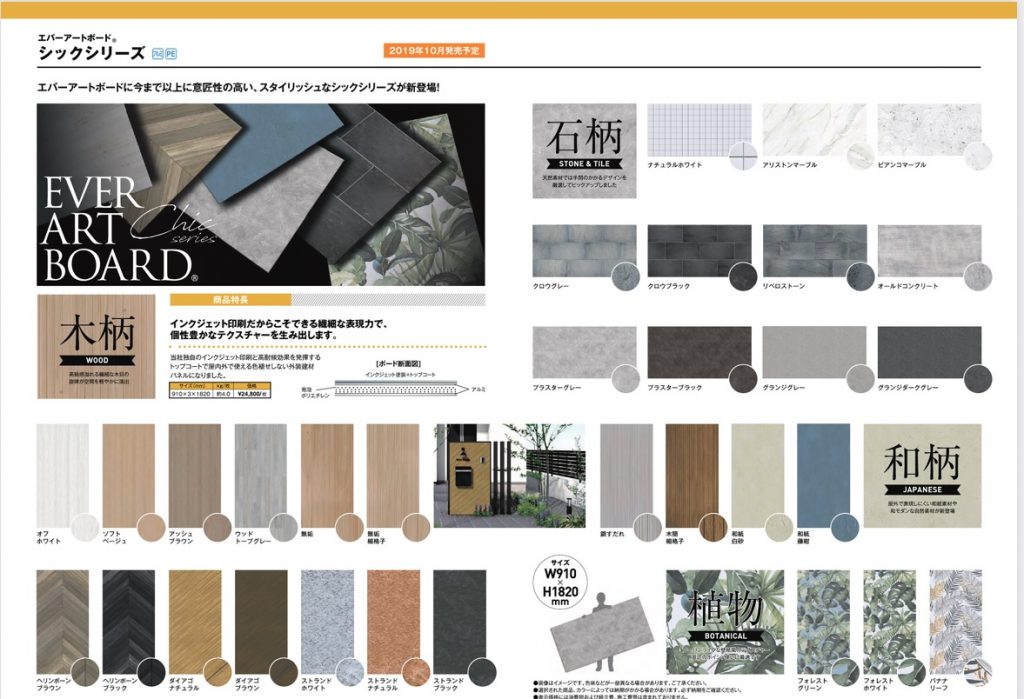This screenshot has width=1024, height=699.
Task: Select the オールドコンクリート rectangular swatch
Action: pos(929,251)
